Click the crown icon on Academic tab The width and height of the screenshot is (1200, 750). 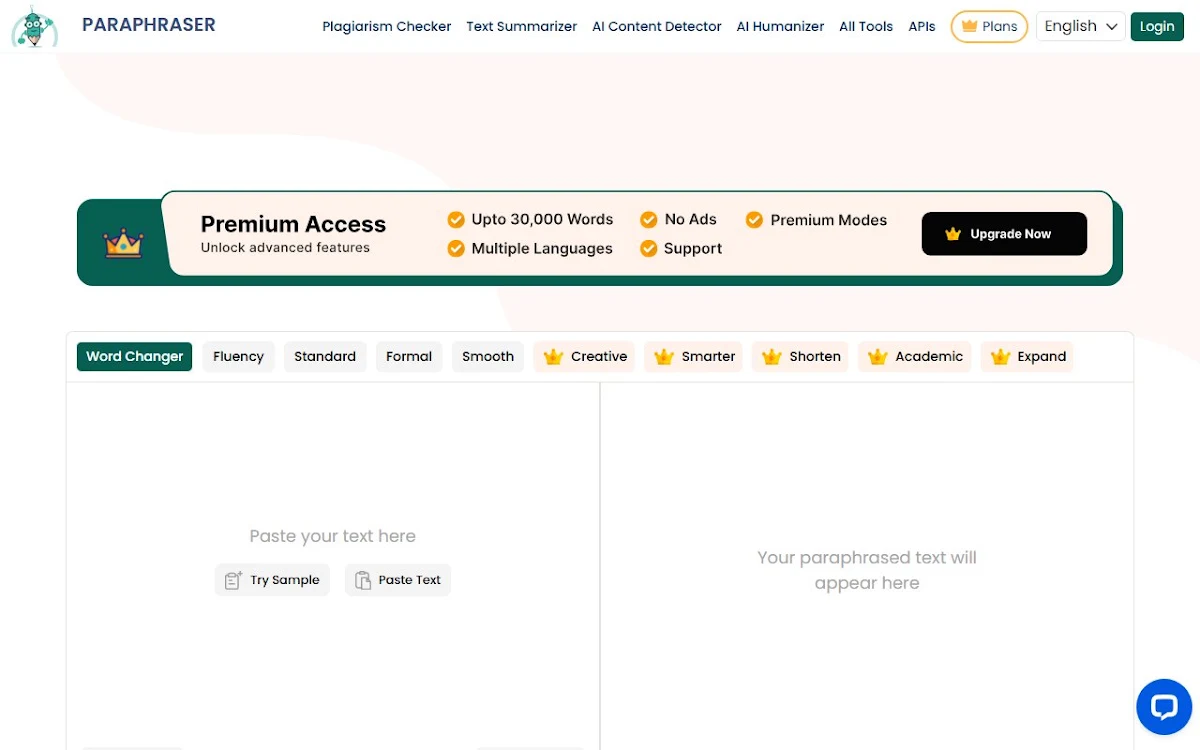pyautogui.click(x=878, y=356)
